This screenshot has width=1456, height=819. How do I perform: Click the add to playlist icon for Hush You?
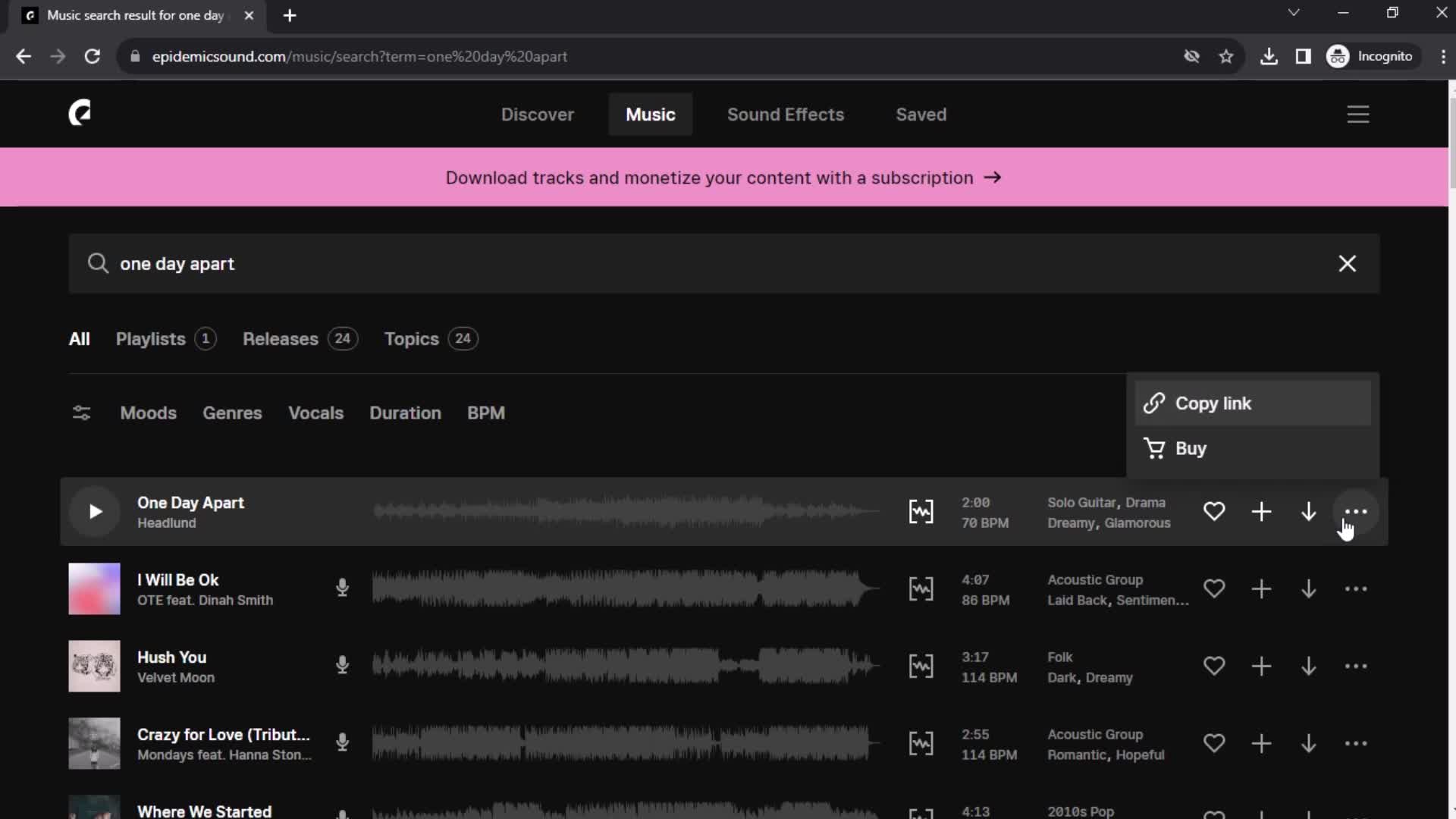pyautogui.click(x=1261, y=666)
